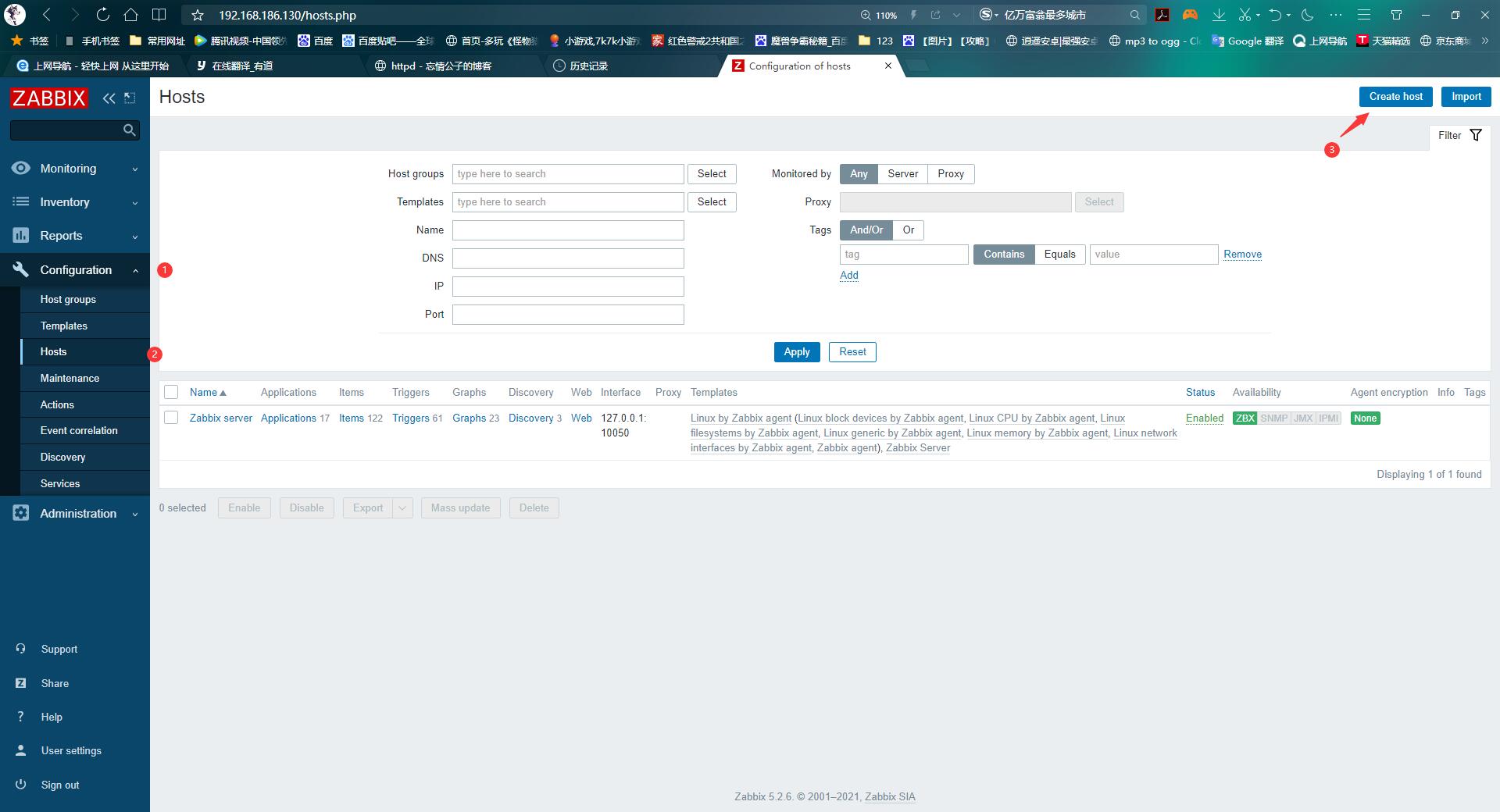The height and width of the screenshot is (812, 1500).
Task: Open the game controller extension icon
Action: point(1190,15)
